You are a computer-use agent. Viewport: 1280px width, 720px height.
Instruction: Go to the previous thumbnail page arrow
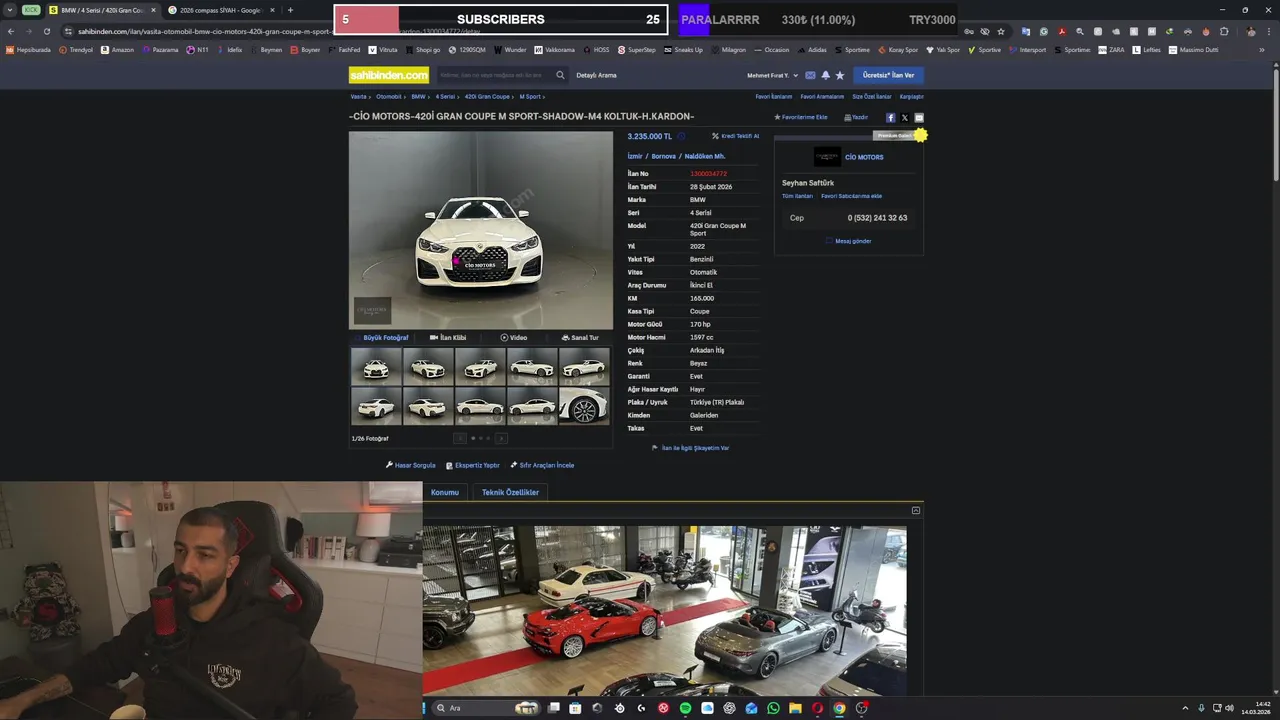460,438
